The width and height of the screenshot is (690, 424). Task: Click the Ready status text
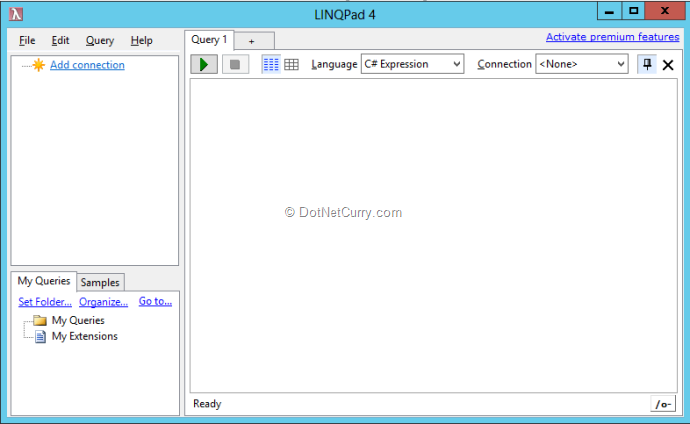[207, 404]
